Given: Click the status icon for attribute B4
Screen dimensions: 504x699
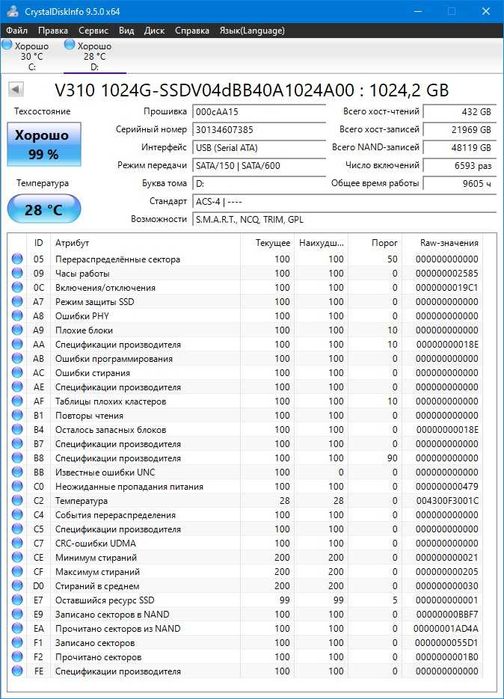Looking at the screenshot, I should pyautogui.click(x=17, y=429).
